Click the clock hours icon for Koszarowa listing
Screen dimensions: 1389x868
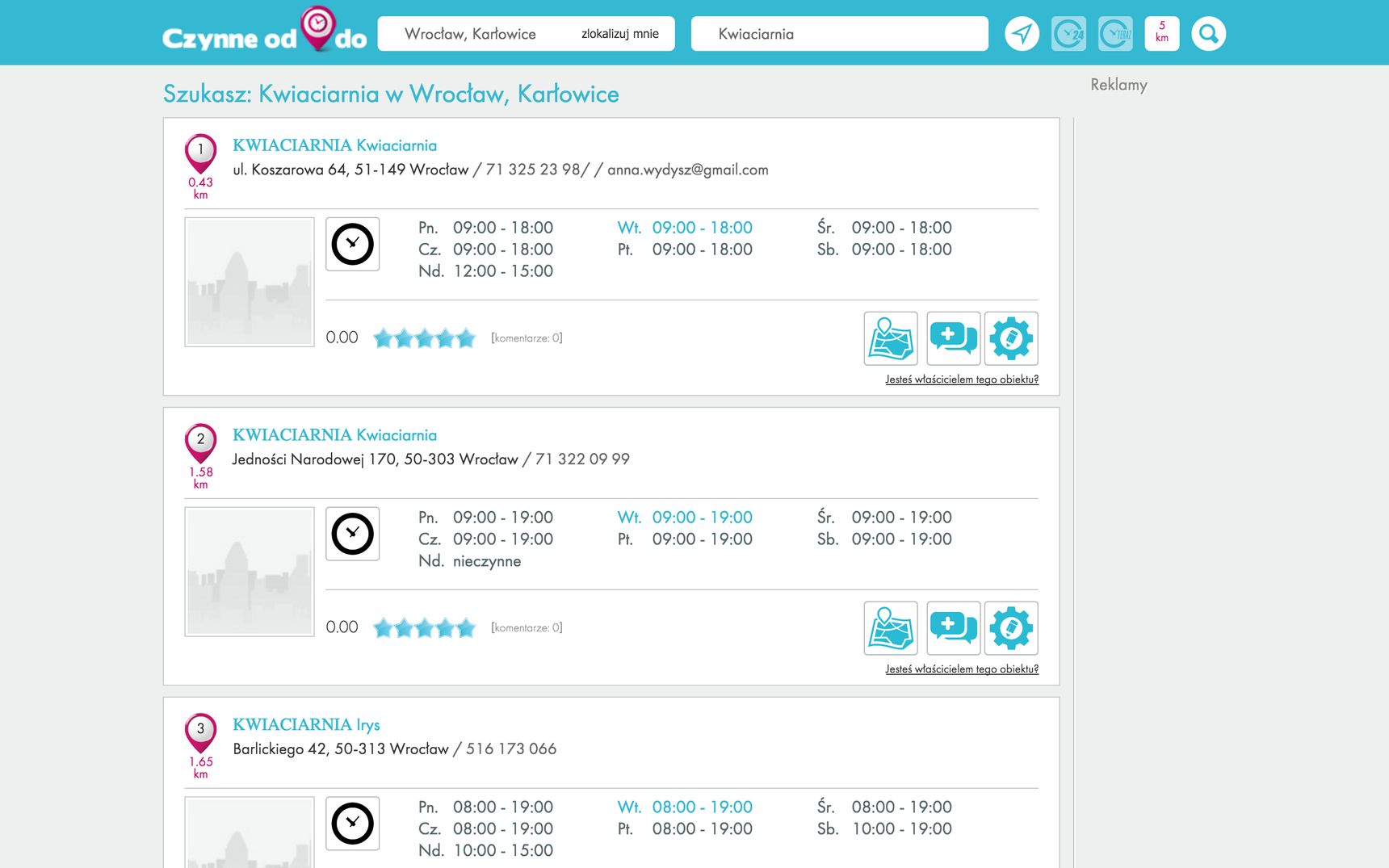(353, 244)
